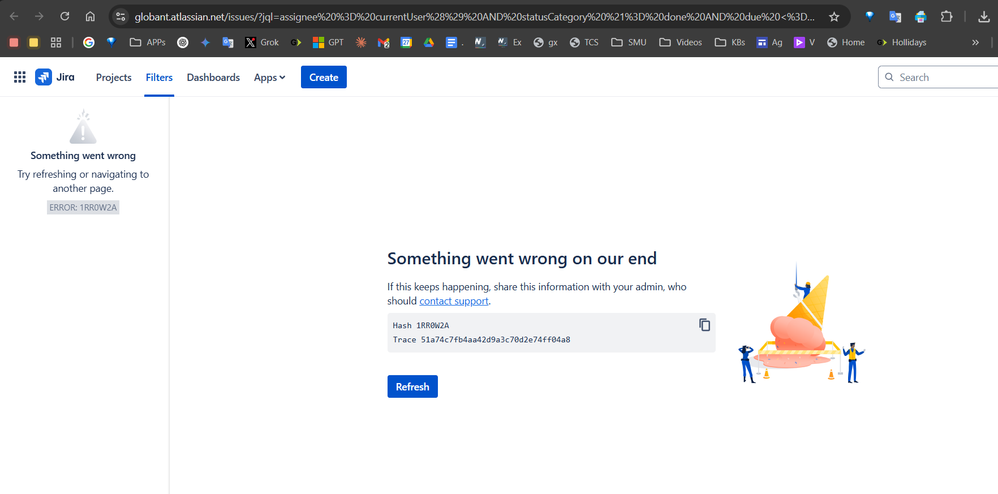Open browser Downloads icon

(983, 17)
